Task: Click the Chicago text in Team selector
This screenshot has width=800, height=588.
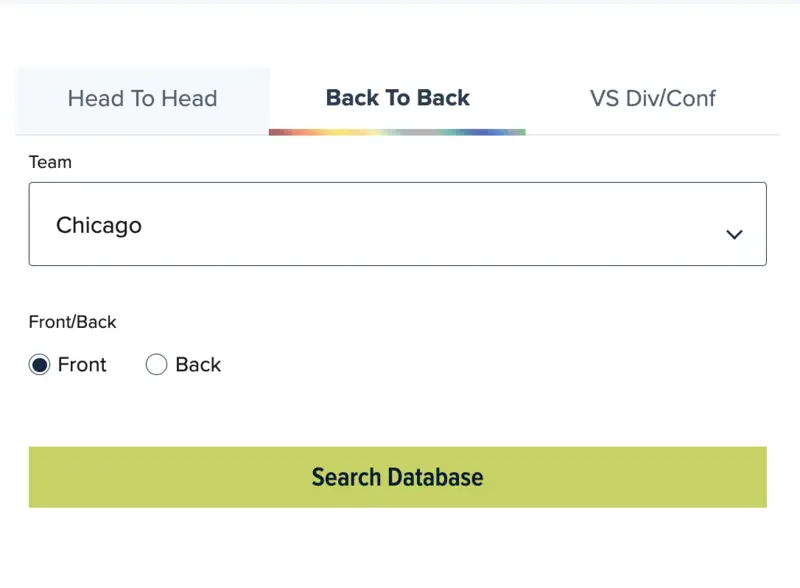Action: pyautogui.click(x=99, y=226)
